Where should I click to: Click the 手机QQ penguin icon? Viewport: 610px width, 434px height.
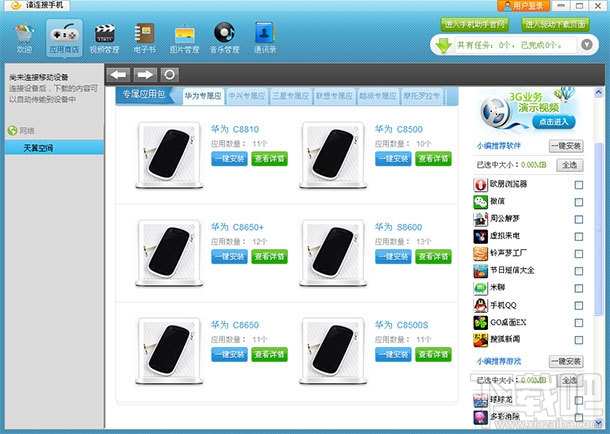click(x=480, y=305)
